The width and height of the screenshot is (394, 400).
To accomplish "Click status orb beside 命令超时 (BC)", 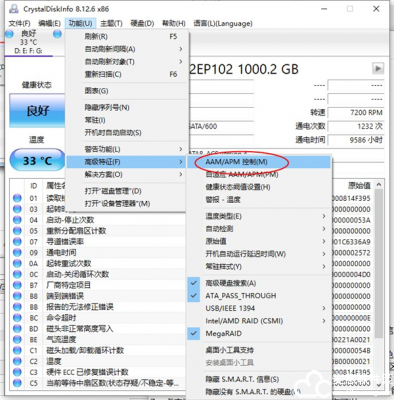I will click(x=17, y=318).
